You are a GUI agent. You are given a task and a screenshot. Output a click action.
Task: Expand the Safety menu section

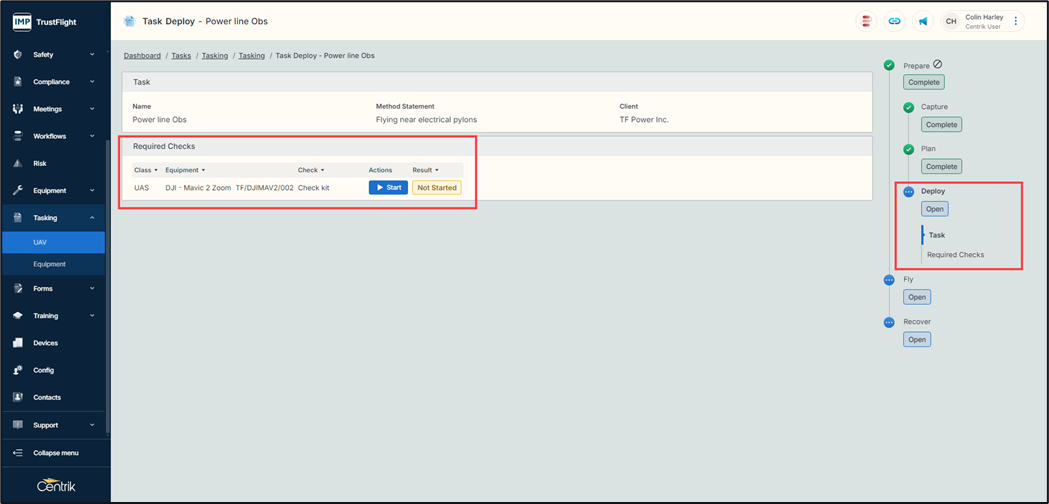tap(54, 55)
